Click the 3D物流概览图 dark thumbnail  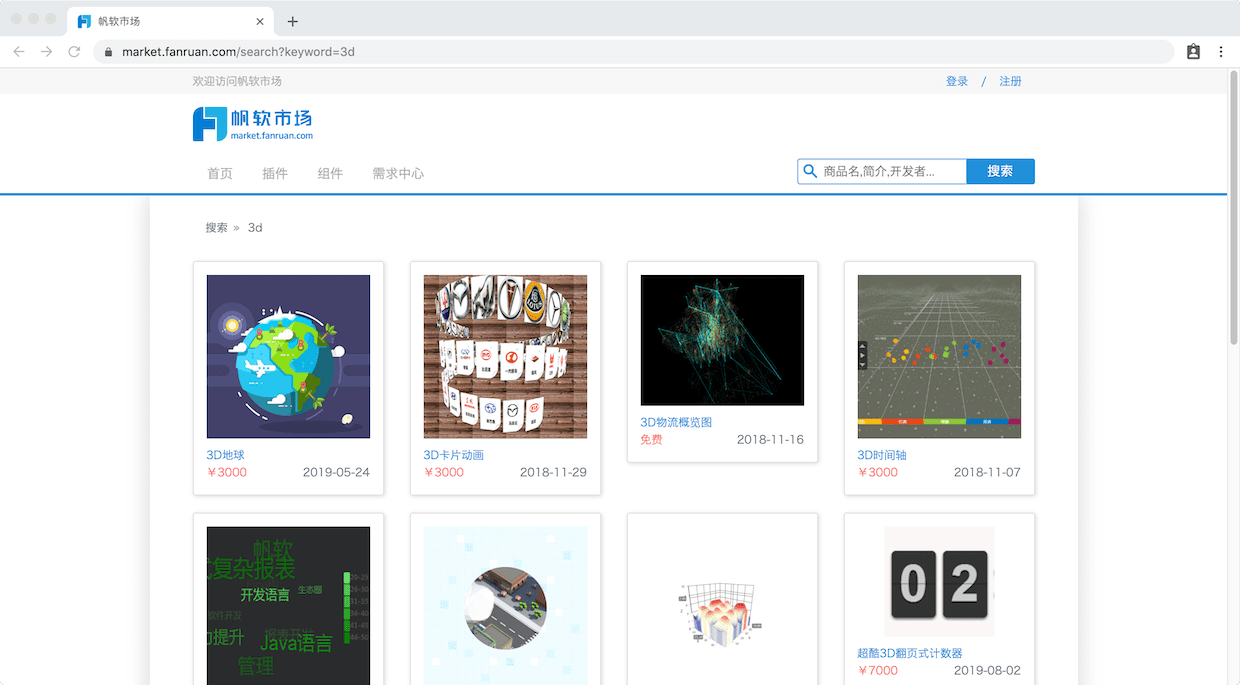[x=723, y=340]
